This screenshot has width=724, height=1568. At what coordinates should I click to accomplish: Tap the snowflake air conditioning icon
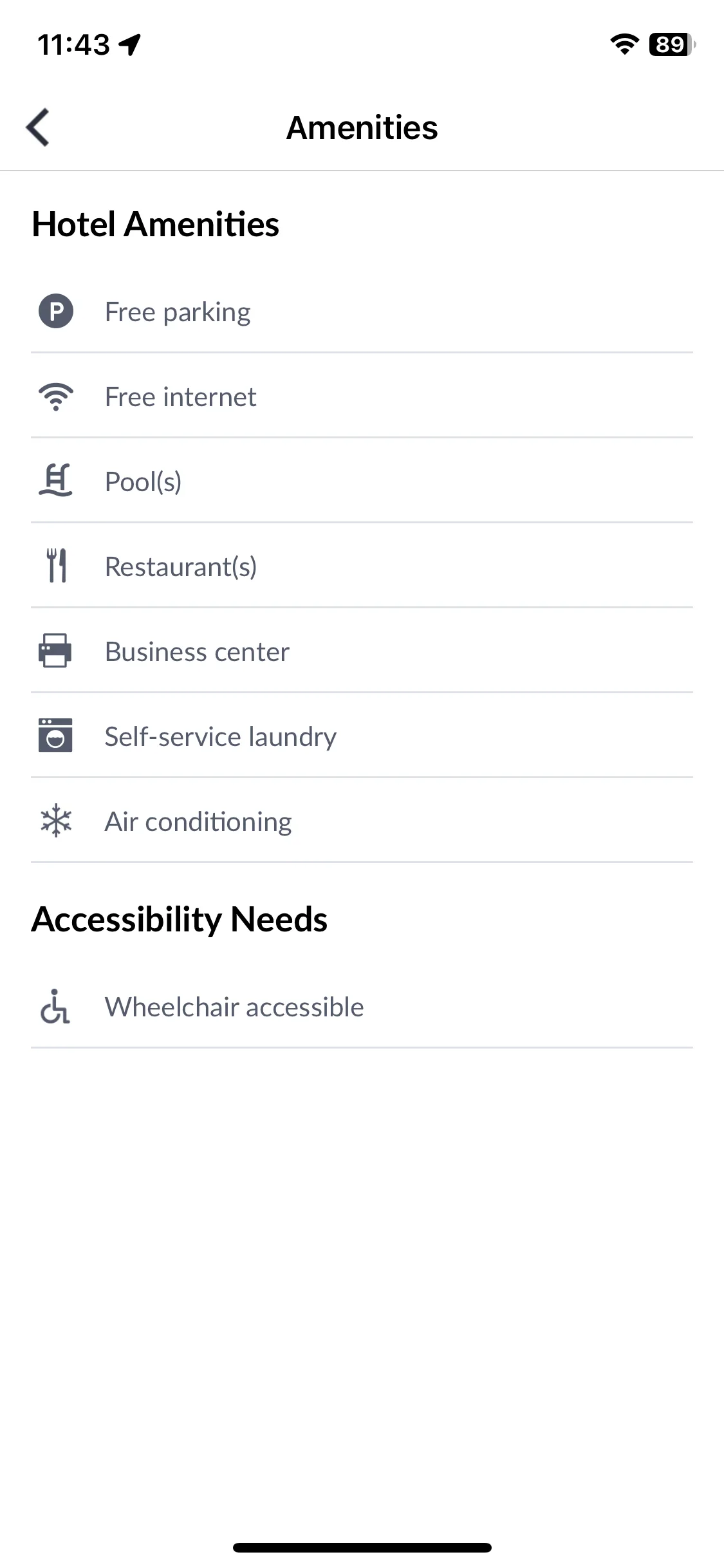click(x=56, y=821)
